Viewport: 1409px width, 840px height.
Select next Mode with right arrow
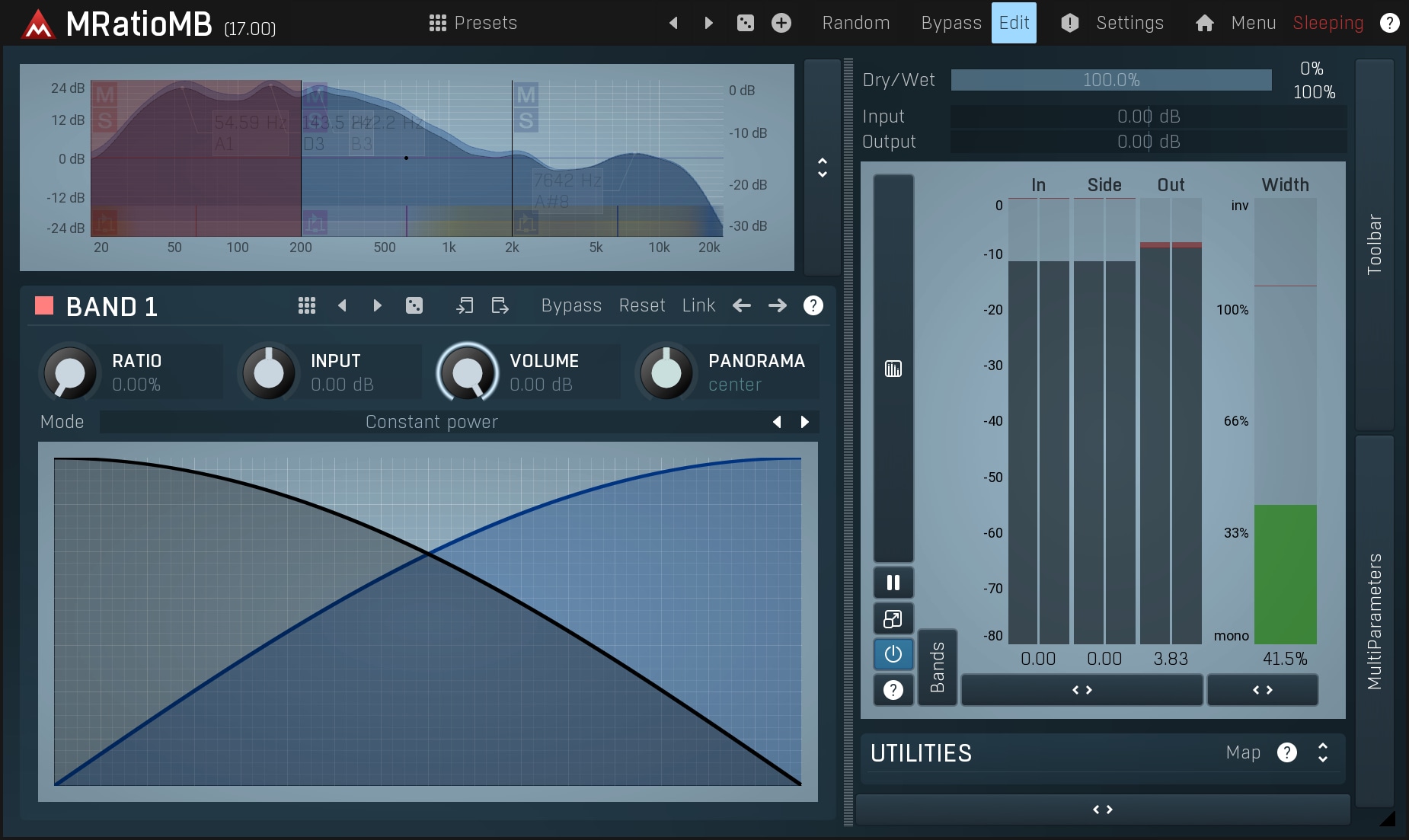(x=804, y=422)
